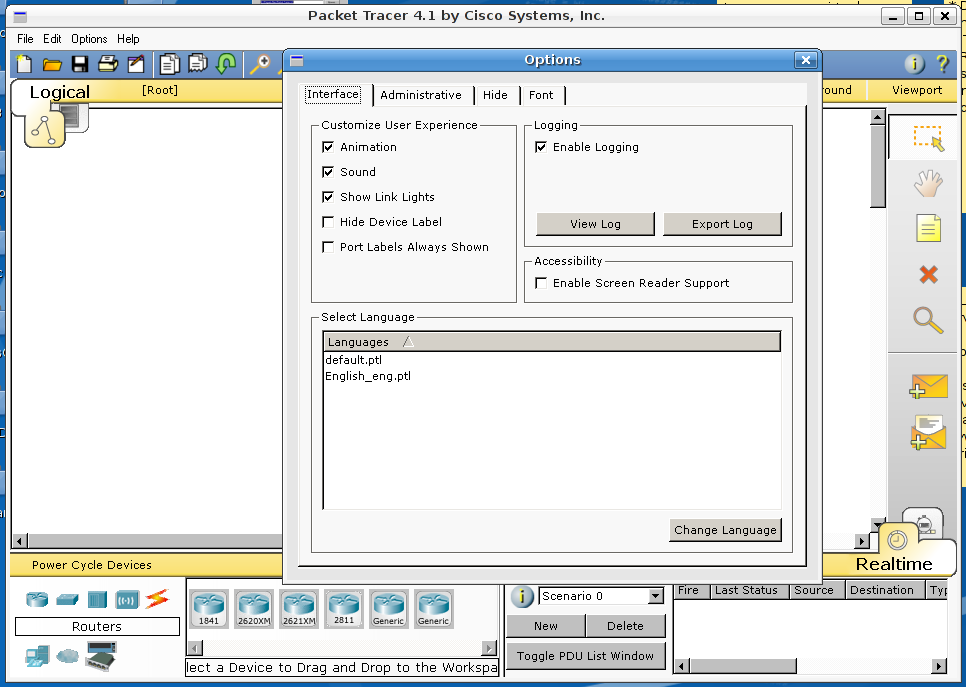The height and width of the screenshot is (687, 966).
Task: Pick the 2620XM router device
Action: pos(254,609)
